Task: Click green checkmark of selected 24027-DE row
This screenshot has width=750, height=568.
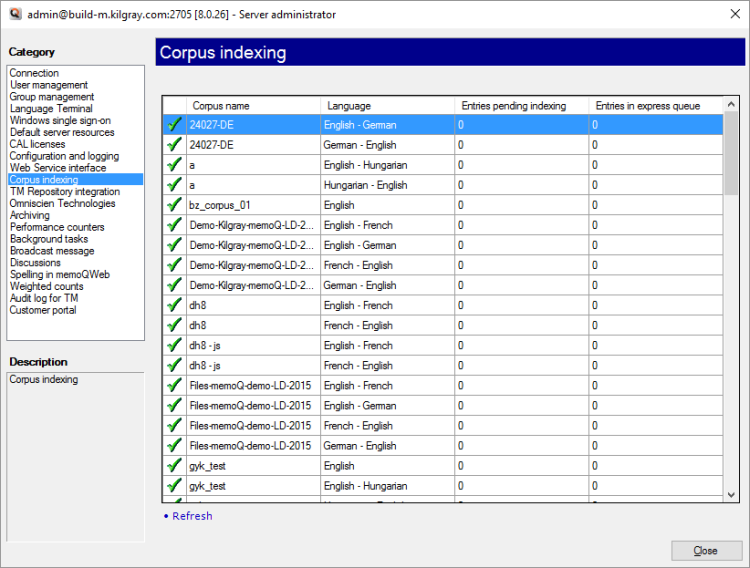Action: 174,125
